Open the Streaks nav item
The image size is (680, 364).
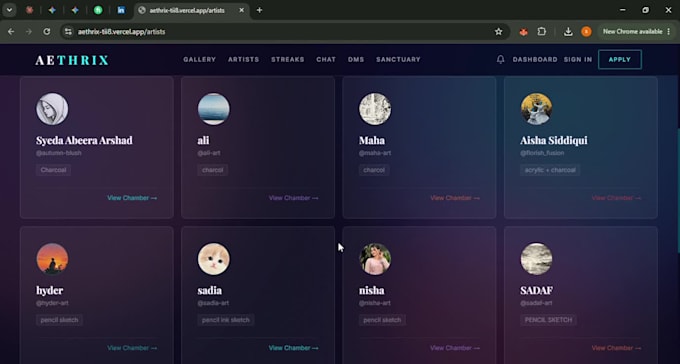tap(288, 59)
